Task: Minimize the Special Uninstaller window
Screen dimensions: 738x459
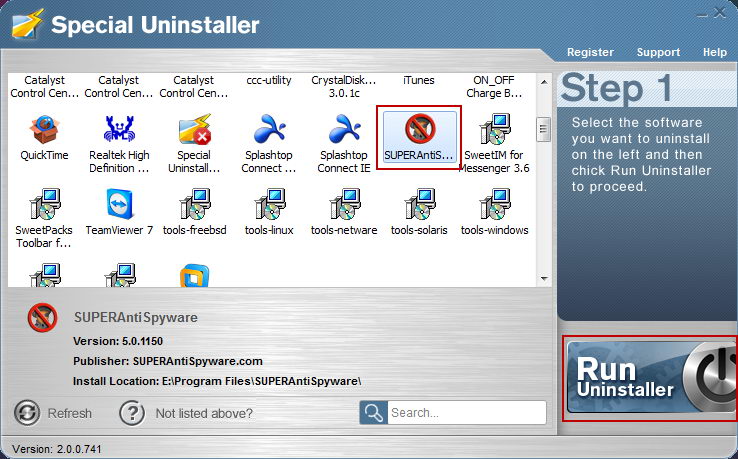Action: click(x=702, y=15)
